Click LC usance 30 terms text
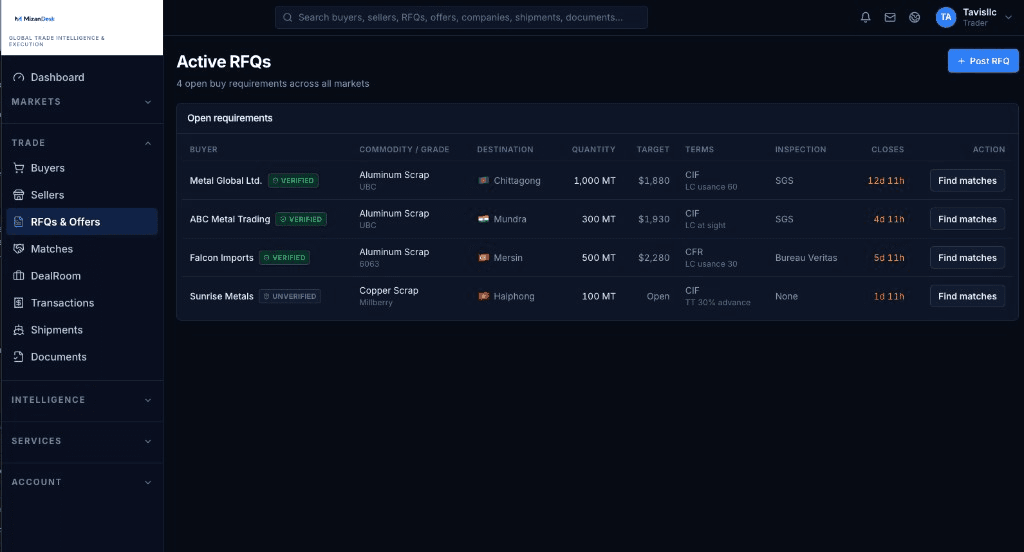The image size is (1024, 552). 711,264
